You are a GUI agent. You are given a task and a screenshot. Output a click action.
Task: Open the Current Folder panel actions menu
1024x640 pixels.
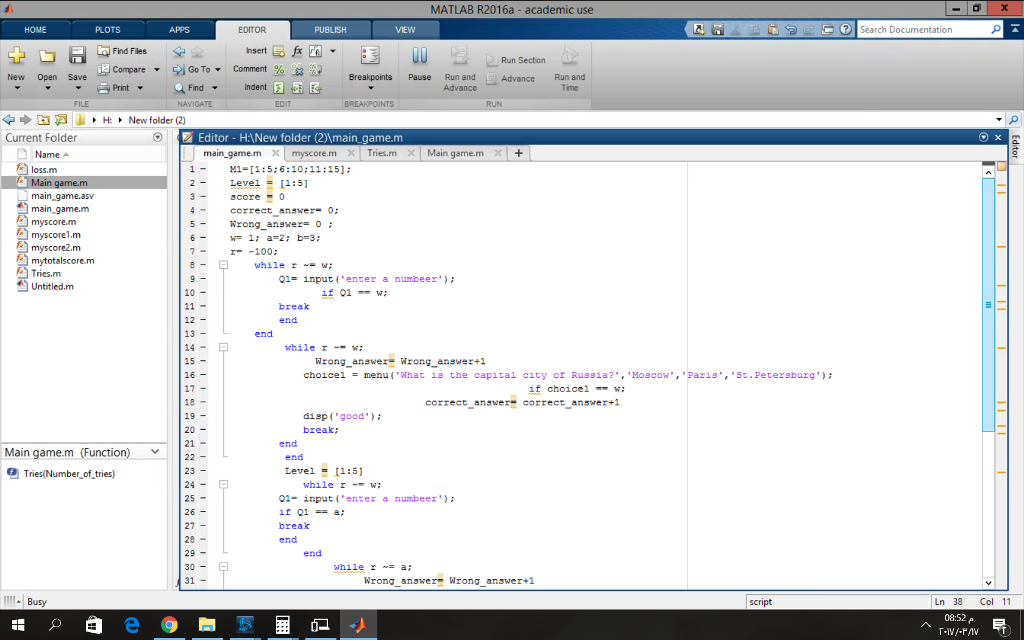click(157, 137)
